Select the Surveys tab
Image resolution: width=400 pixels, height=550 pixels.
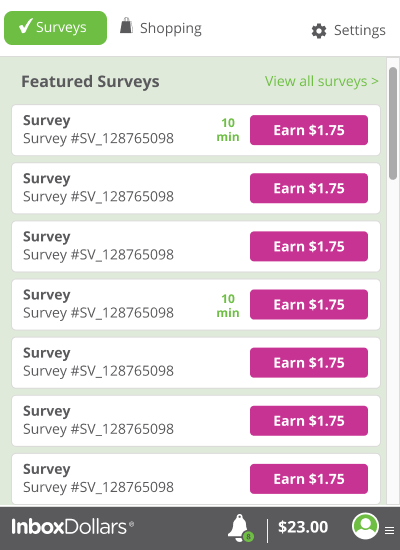(55, 28)
